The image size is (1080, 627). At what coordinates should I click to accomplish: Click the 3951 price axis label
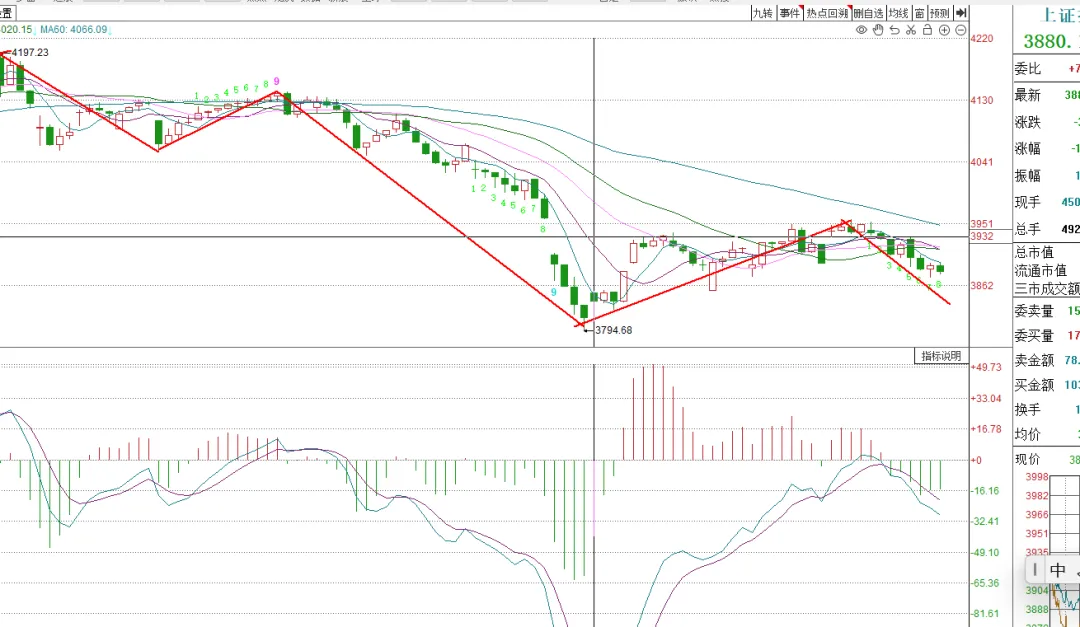(x=982, y=224)
